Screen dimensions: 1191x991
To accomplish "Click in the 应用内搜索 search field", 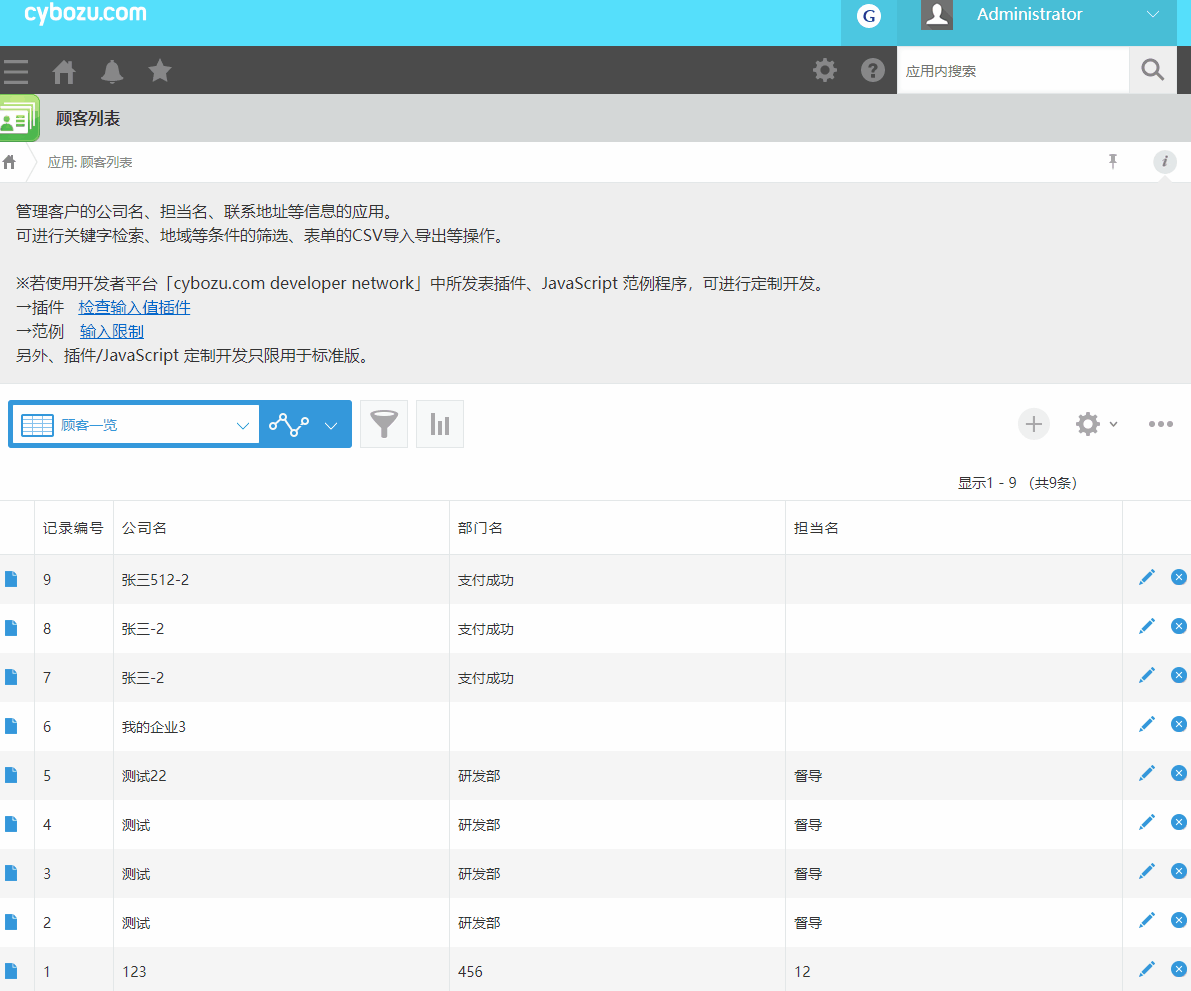I will point(1013,71).
